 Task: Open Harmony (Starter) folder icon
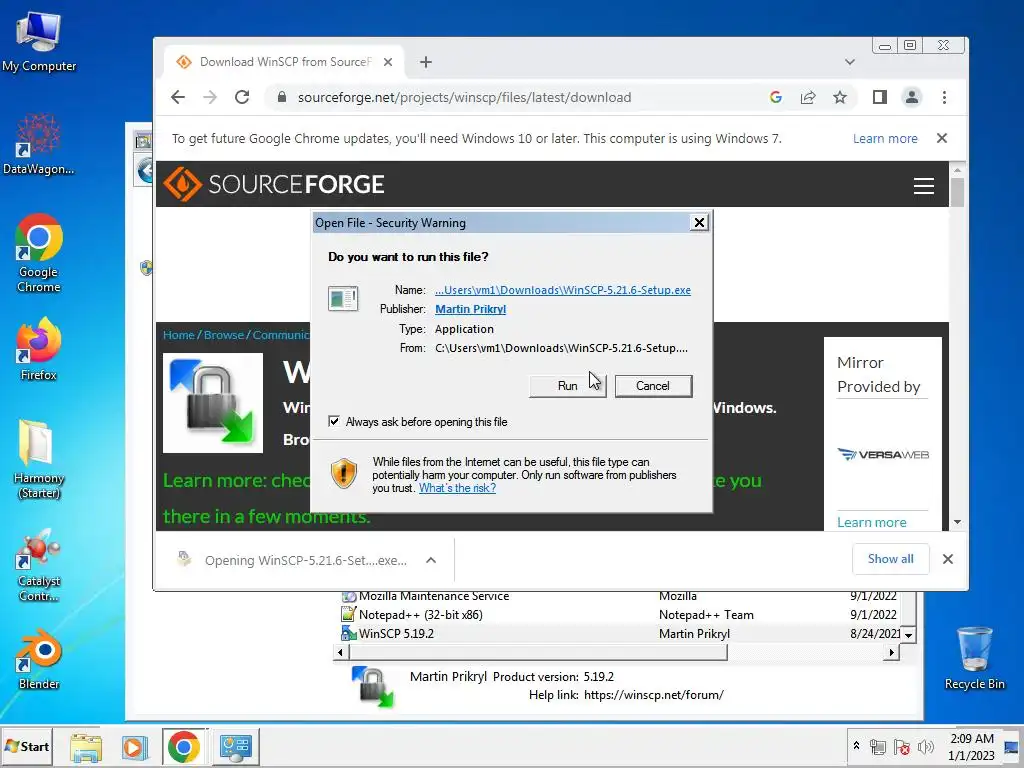pyautogui.click(x=39, y=460)
